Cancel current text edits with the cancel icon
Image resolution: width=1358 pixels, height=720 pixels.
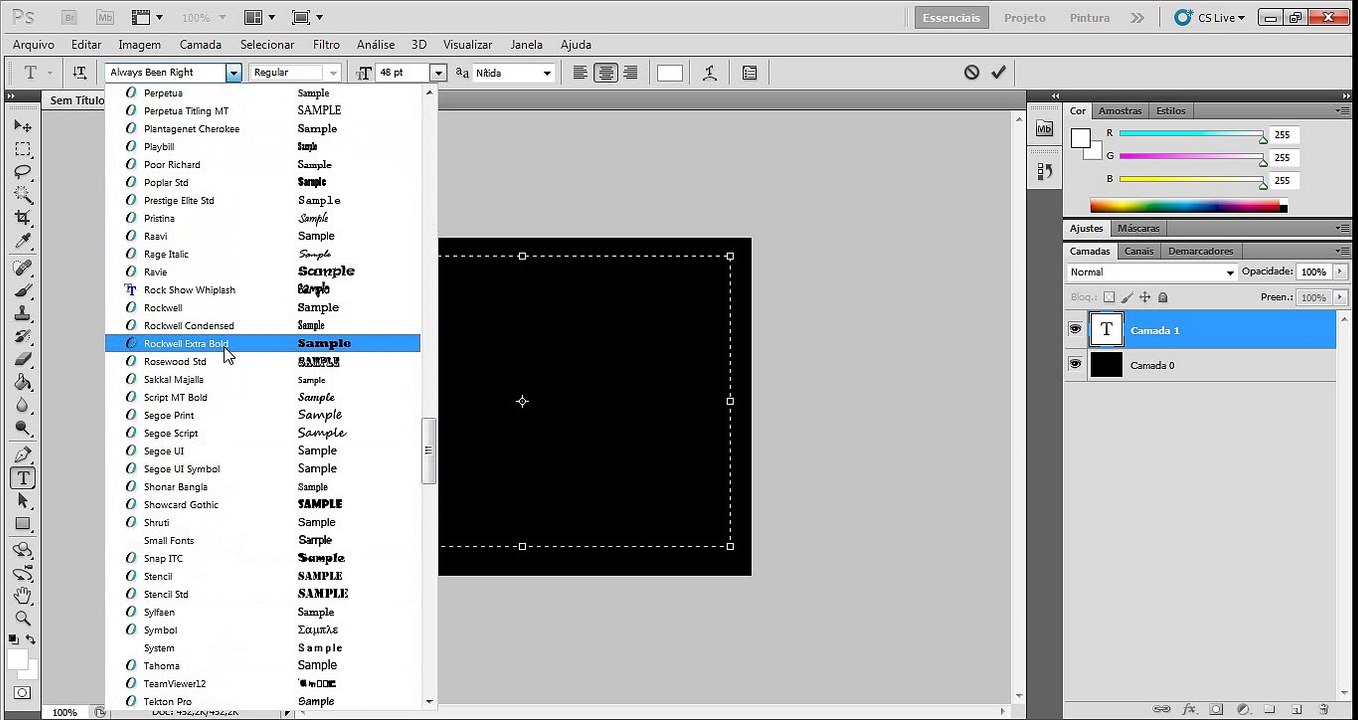[x=971, y=72]
